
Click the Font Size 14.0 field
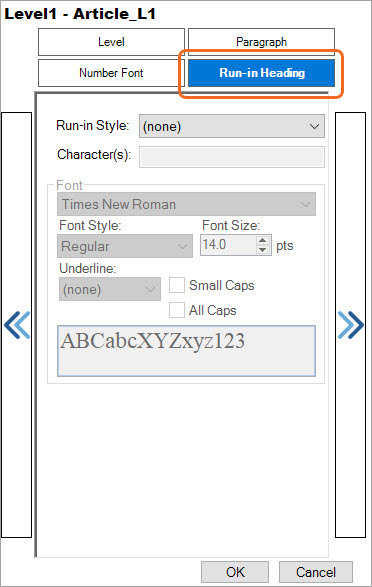(228, 245)
